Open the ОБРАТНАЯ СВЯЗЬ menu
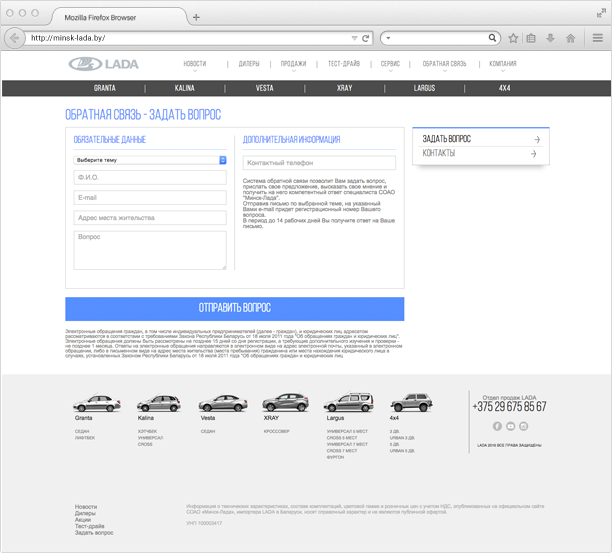This screenshot has width=612, height=553. [444, 64]
